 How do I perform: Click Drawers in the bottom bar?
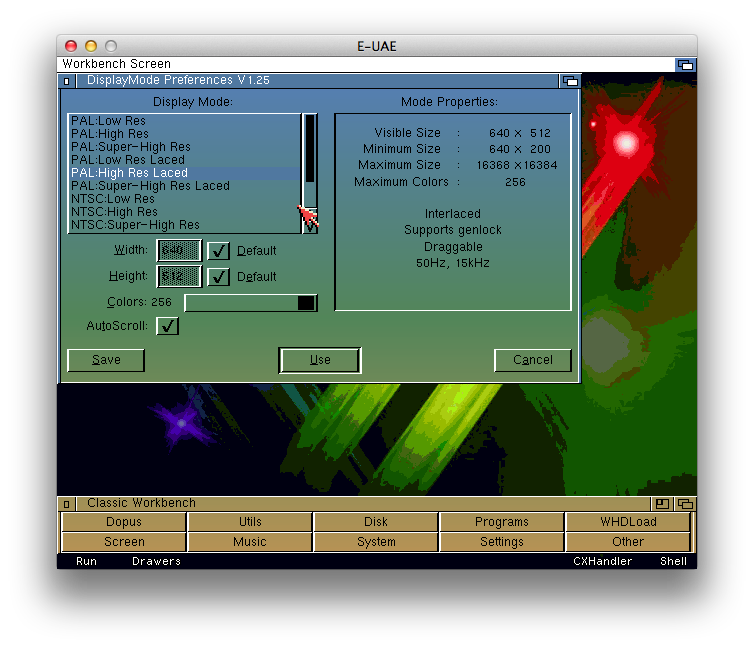(156, 561)
